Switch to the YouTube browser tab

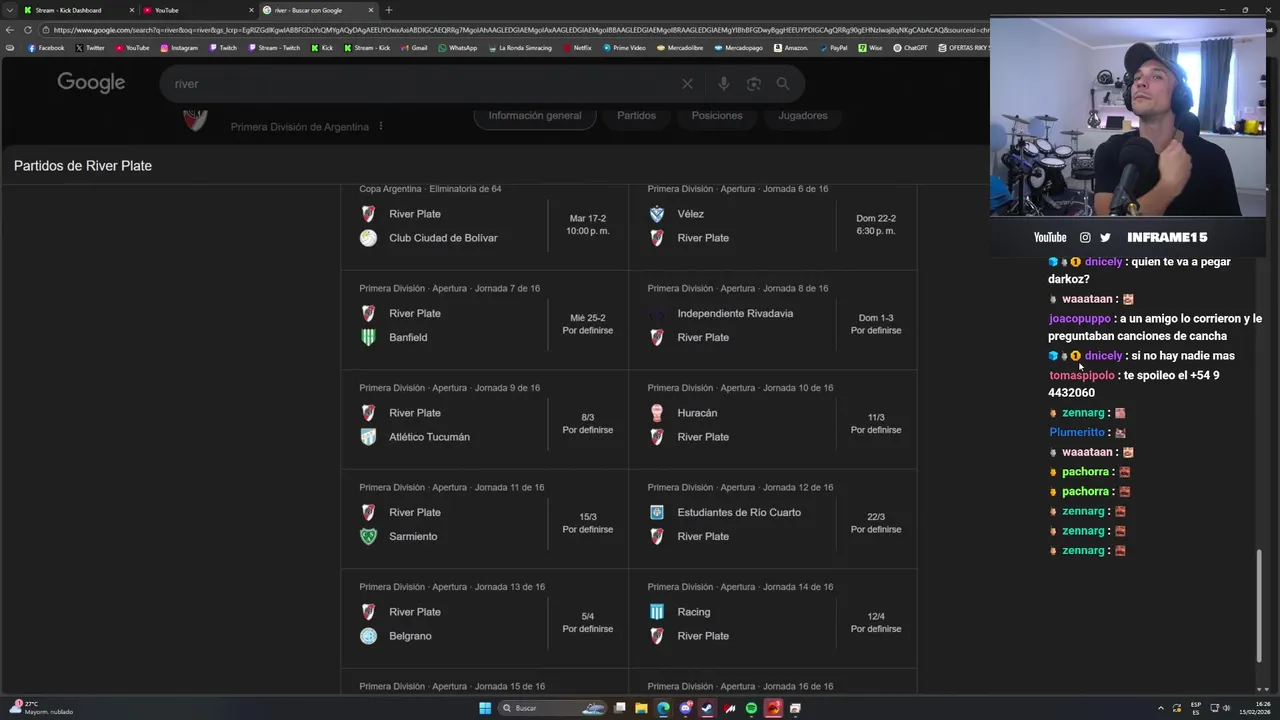(198, 10)
